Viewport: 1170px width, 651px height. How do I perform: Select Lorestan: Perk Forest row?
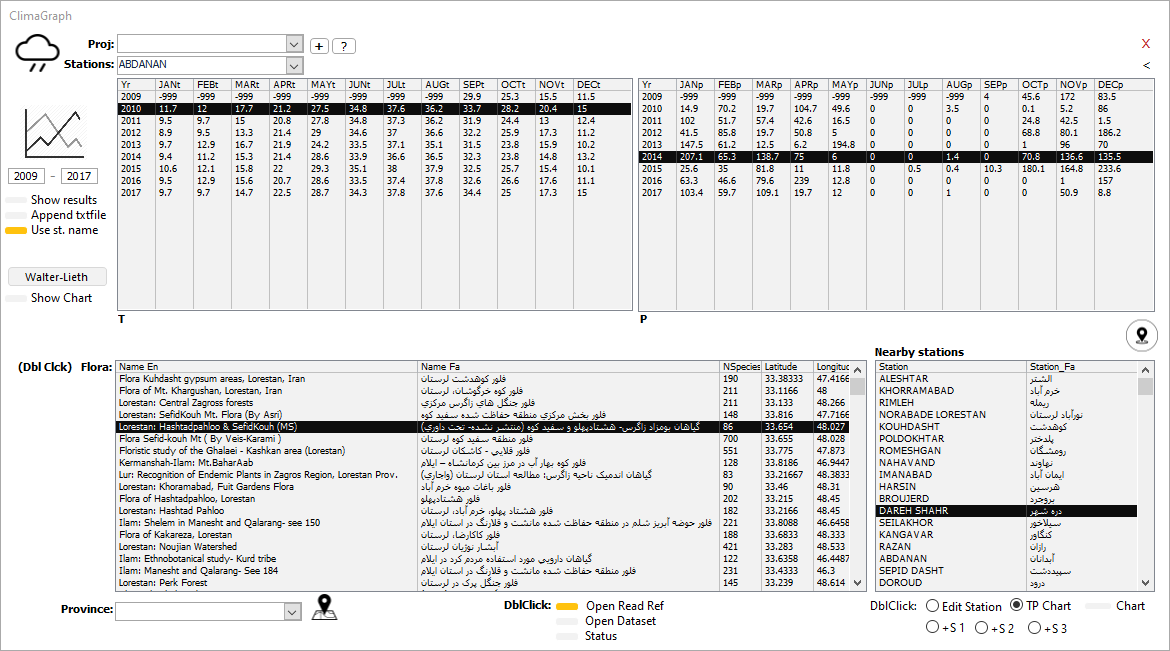pyautogui.click(x=484, y=582)
